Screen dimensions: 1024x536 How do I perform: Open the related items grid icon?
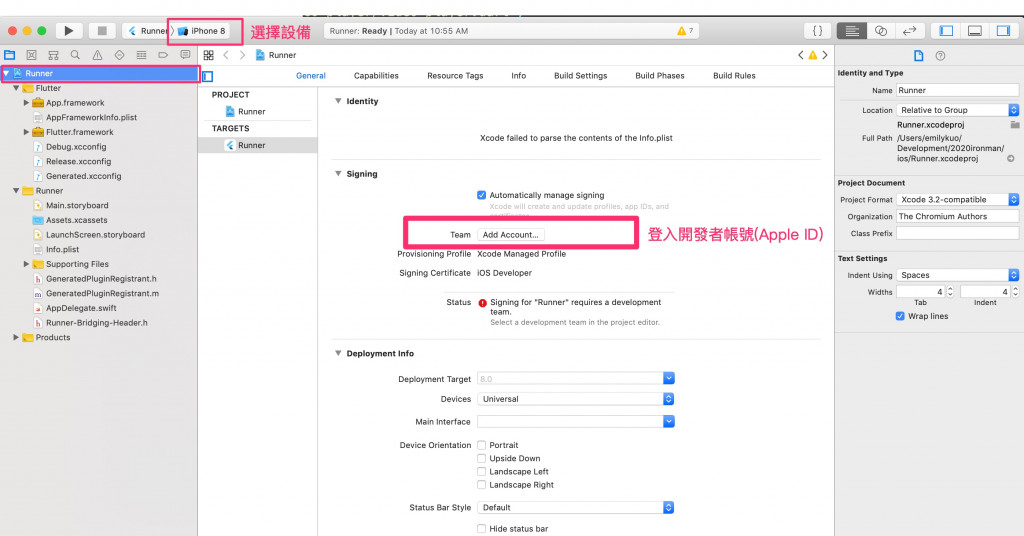(208, 55)
